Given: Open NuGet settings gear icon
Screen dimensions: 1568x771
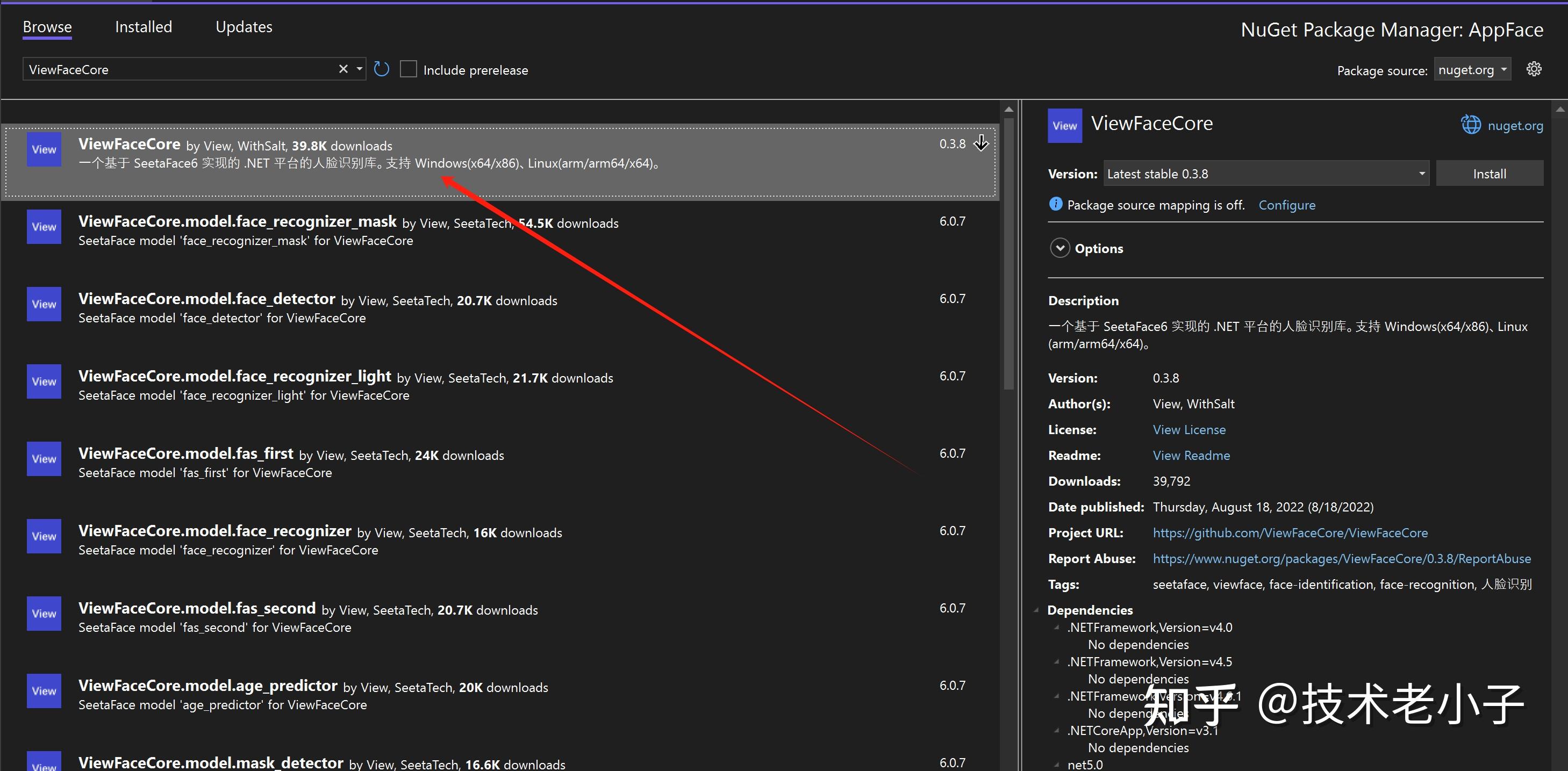Looking at the screenshot, I should click(1533, 69).
